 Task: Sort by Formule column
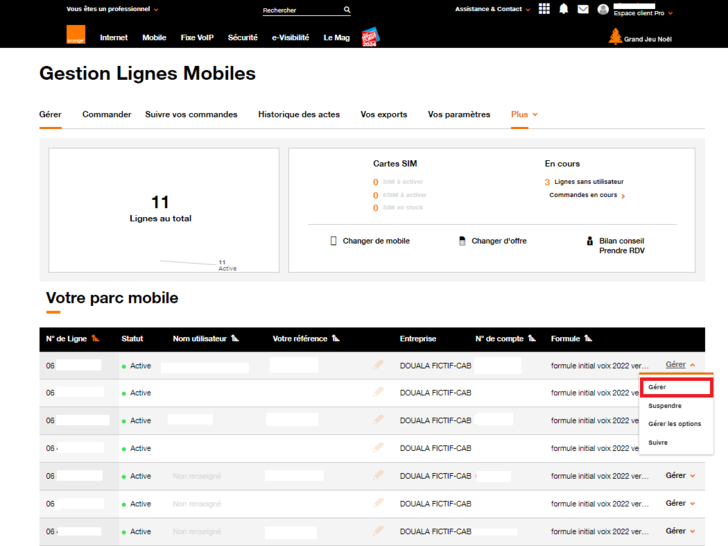coord(589,339)
